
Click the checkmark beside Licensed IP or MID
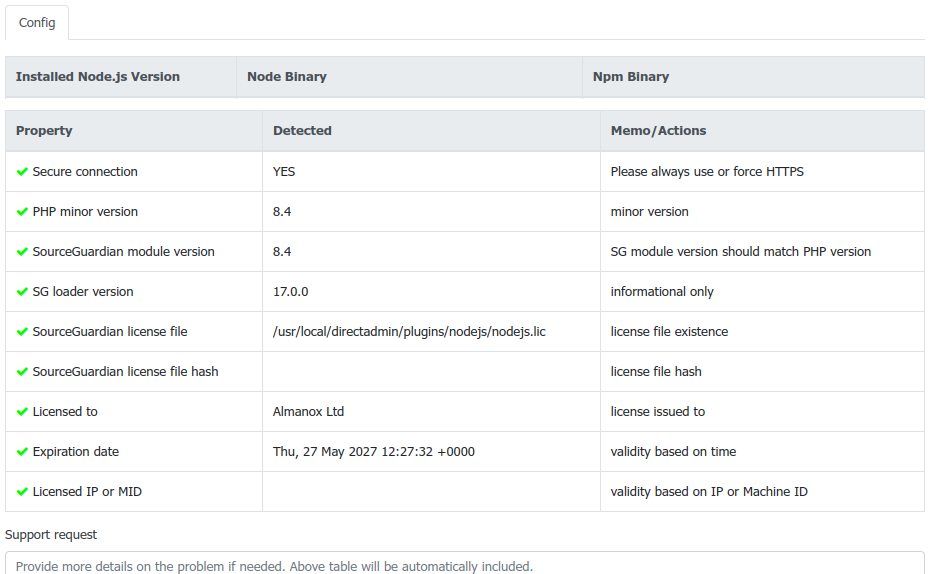point(23,492)
